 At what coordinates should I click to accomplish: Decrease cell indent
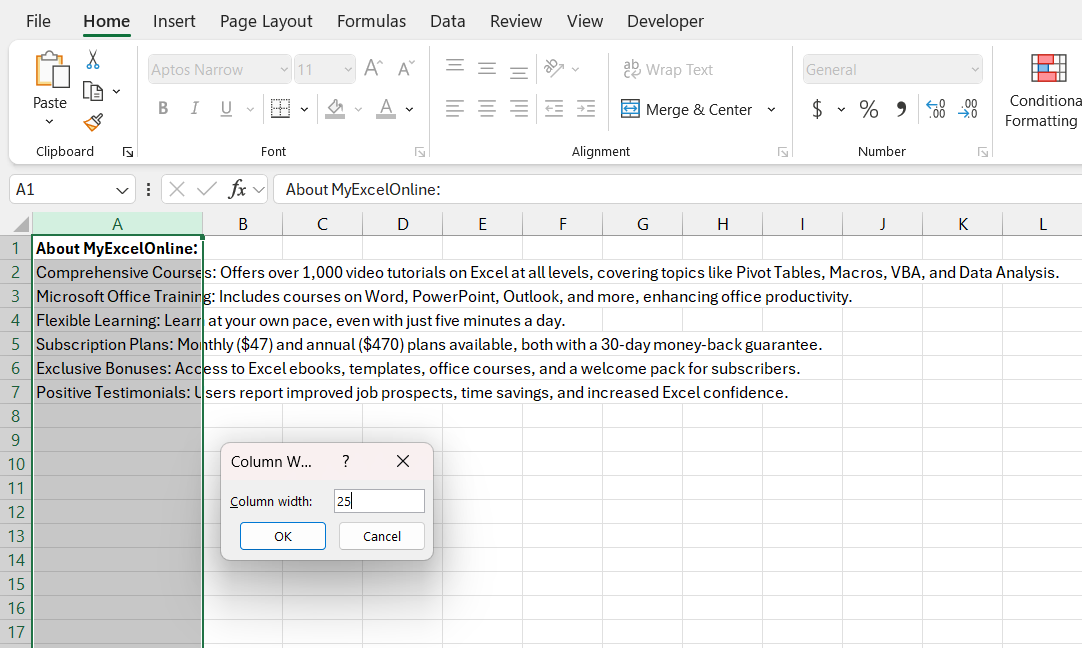tap(554, 108)
